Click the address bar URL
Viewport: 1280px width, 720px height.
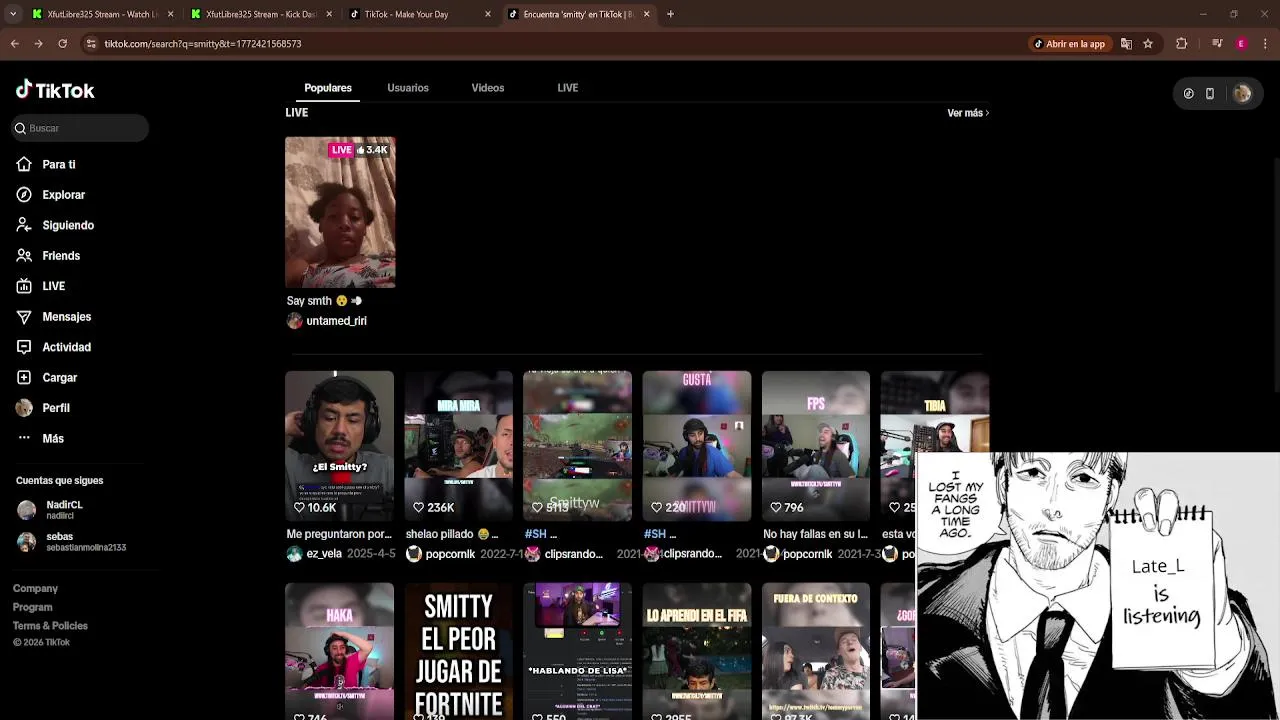click(x=203, y=44)
